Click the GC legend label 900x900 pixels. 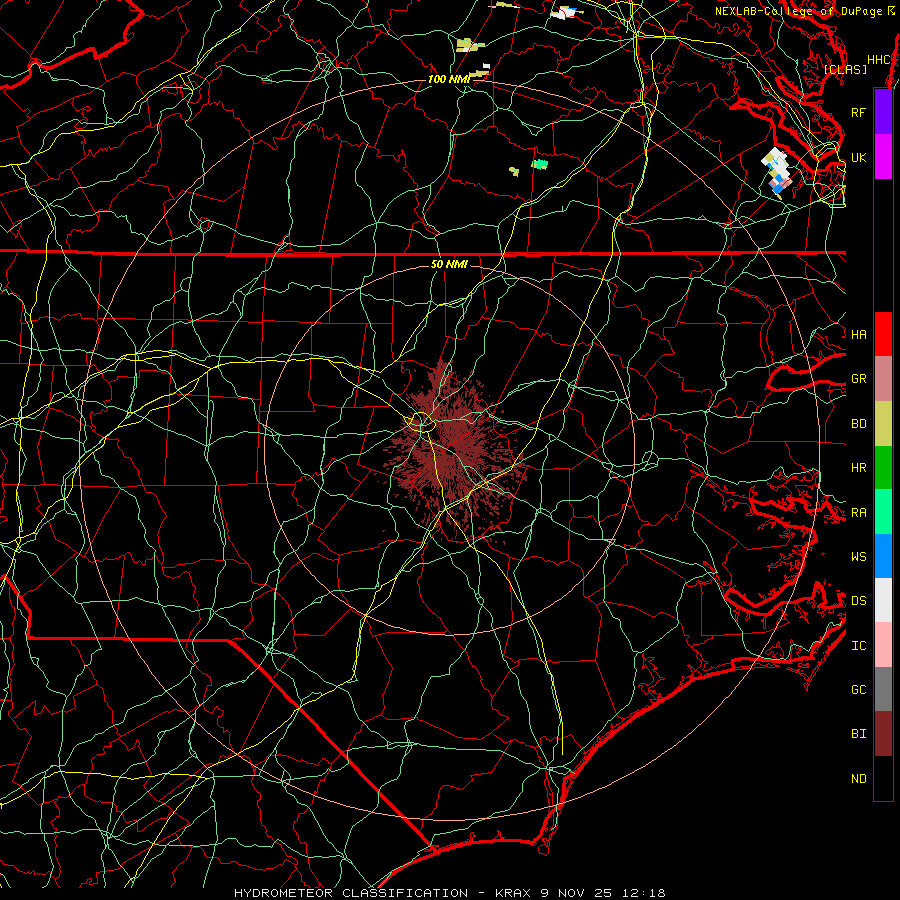[x=858, y=690]
